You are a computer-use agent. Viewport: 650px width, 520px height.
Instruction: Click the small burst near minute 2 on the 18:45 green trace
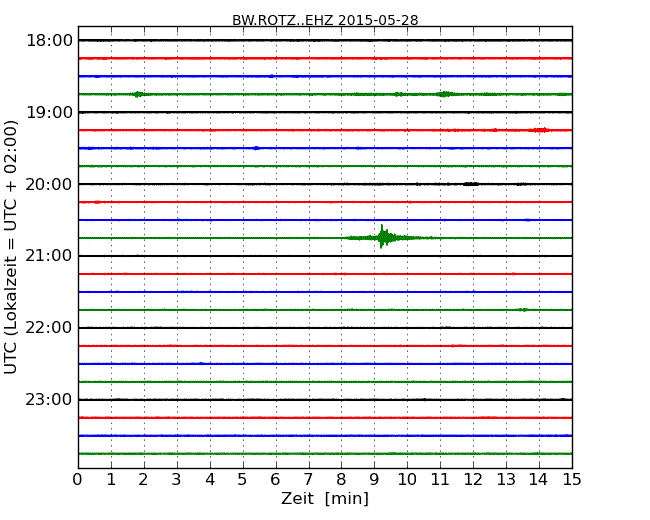[138, 94]
